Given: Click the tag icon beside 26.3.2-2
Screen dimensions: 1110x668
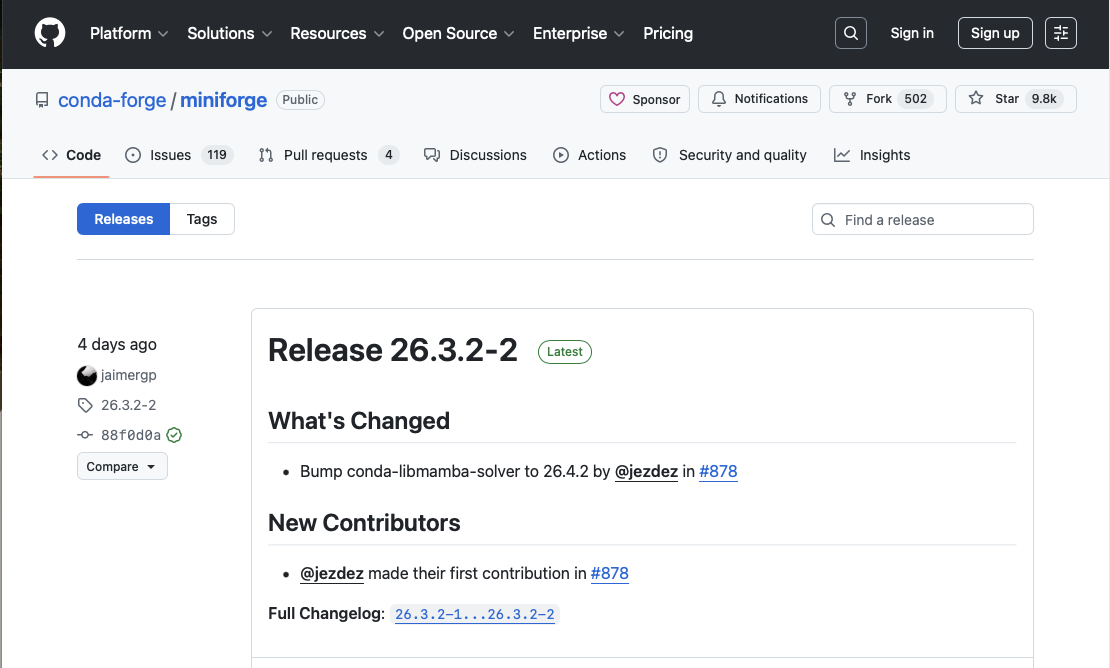Looking at the screenshot, I should pos(85,405).
